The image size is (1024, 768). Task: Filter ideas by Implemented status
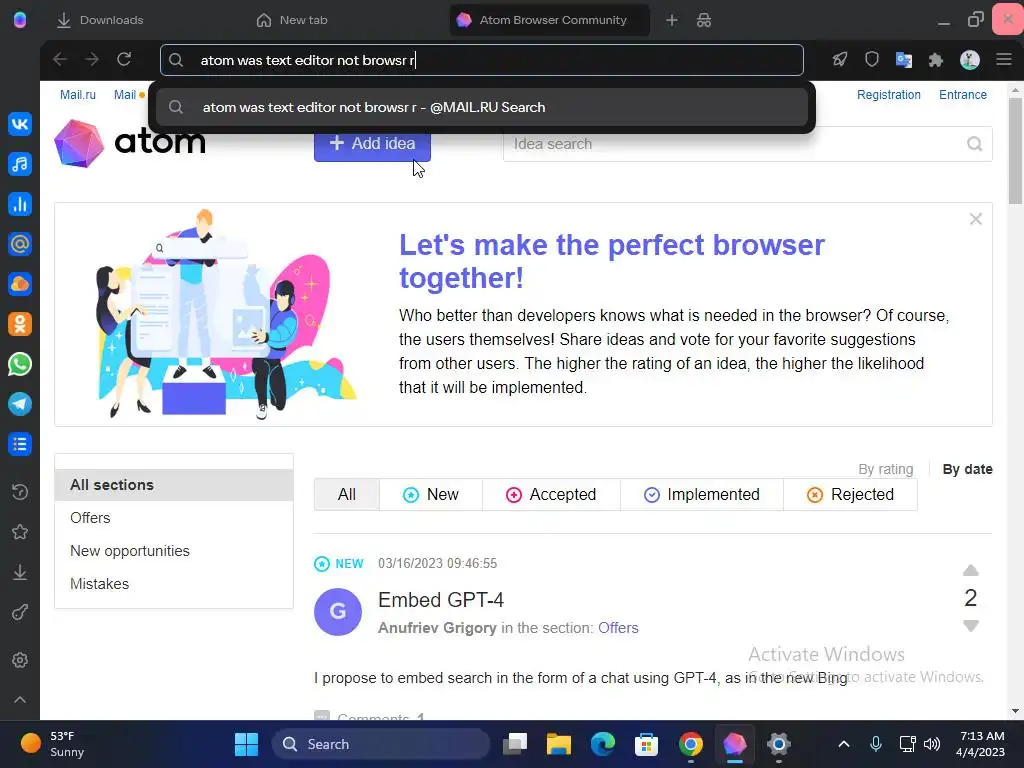coord(702,494)
